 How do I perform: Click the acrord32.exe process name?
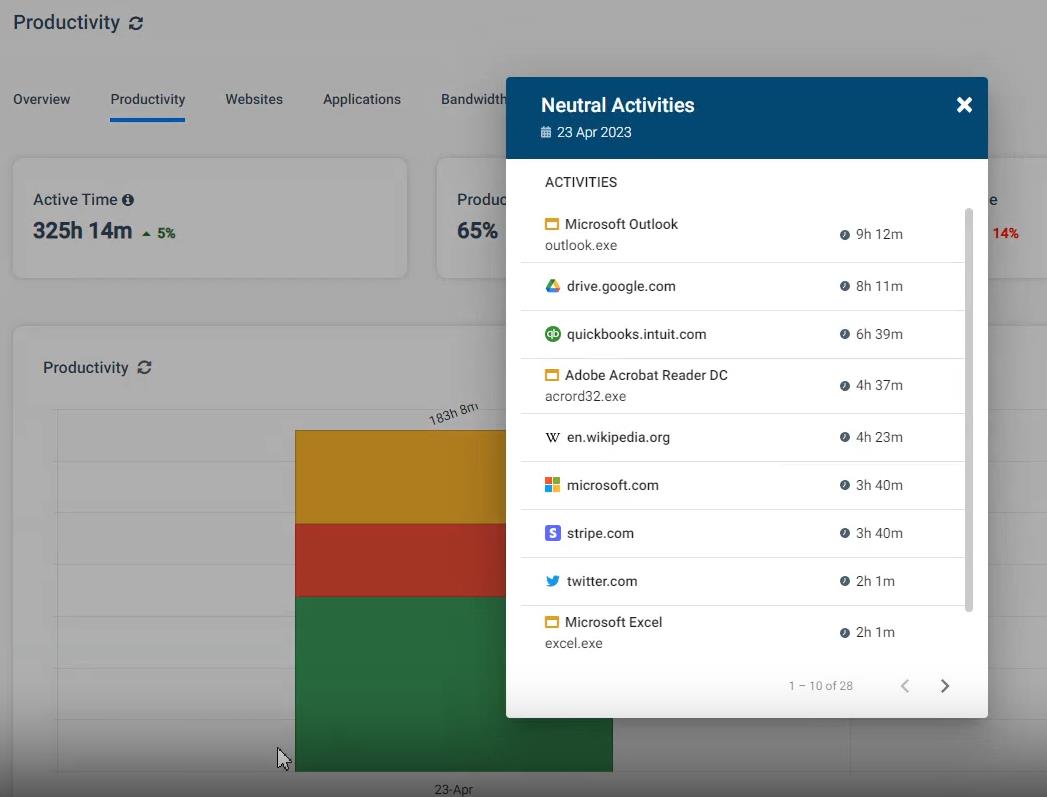tap(586, 396)
